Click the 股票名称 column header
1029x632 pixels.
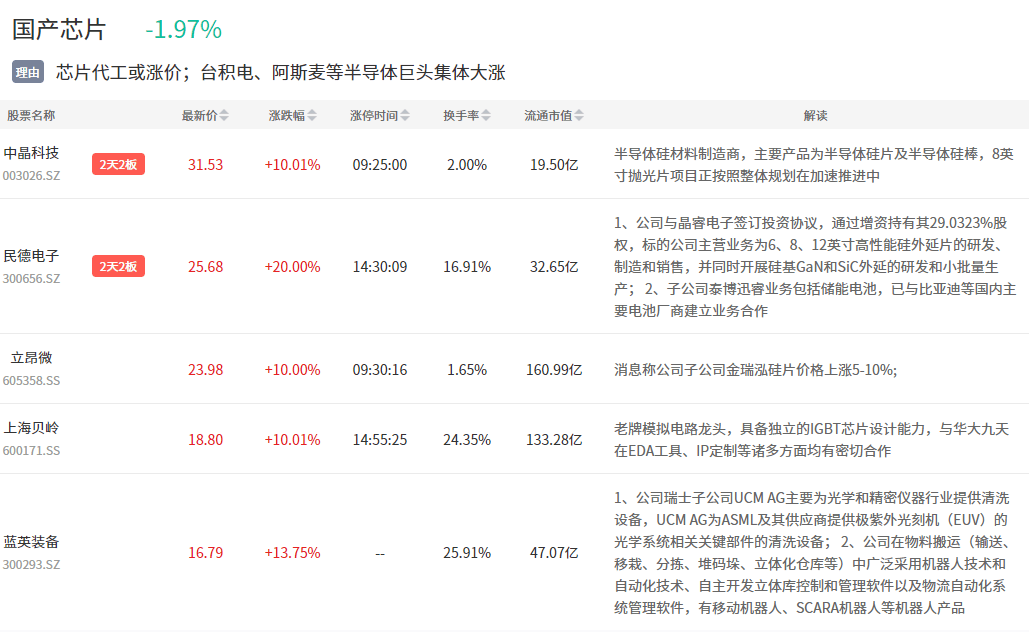[31, 116]
